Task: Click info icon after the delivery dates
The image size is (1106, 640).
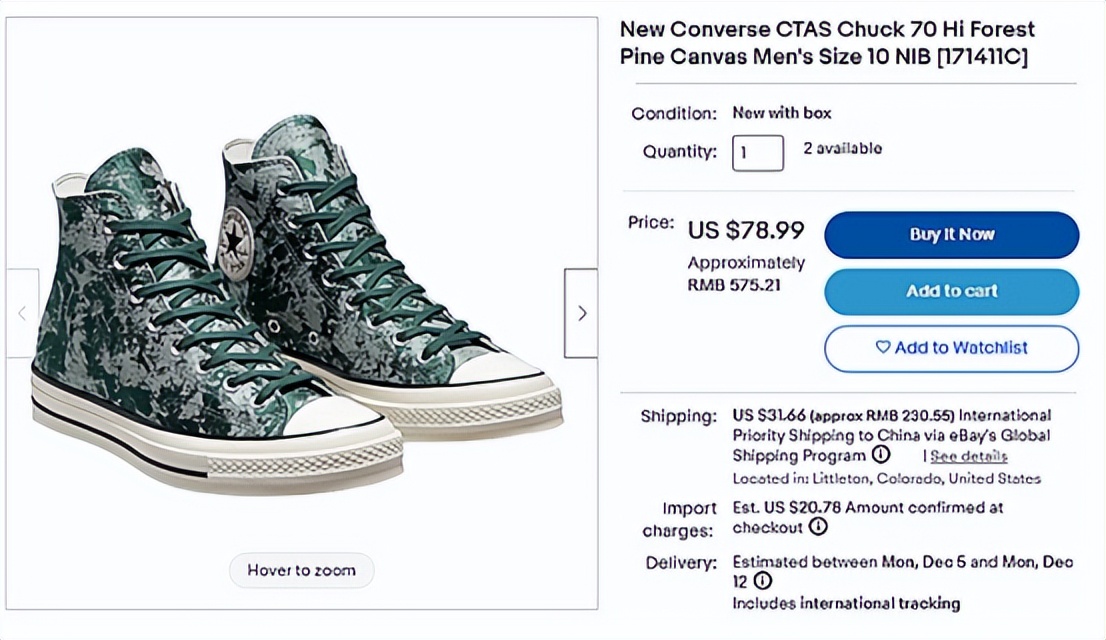Action: pyautogui.click(x=761, y=580)
